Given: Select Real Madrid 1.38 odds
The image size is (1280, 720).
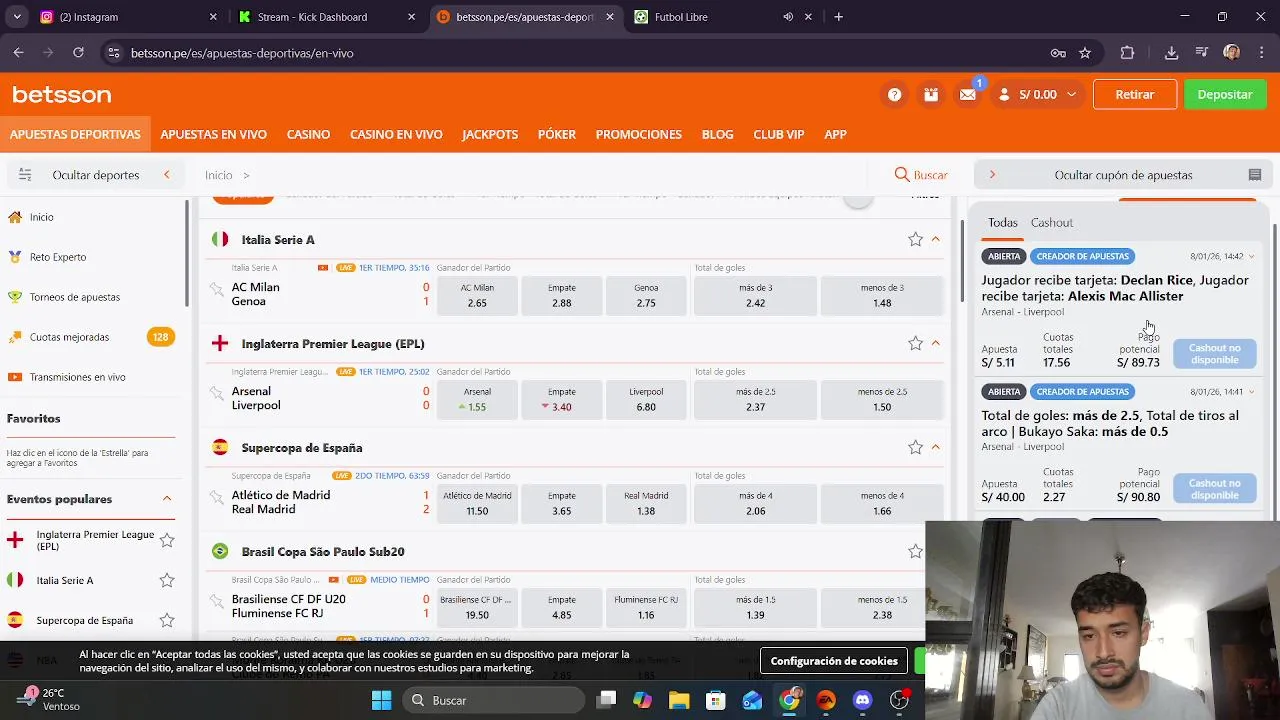Looking at the screenshot, I should 646,503.
